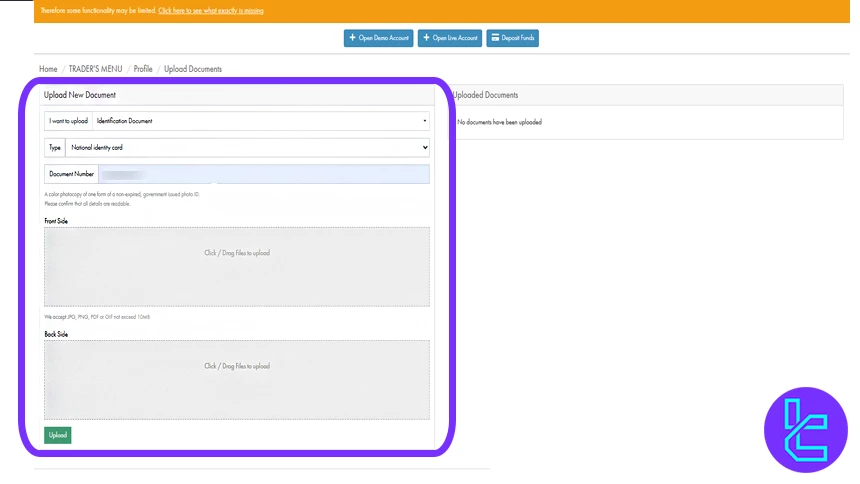860x484 pixels.
Task: Focus the Document Number input field
Action: click(x=264, y=175)
